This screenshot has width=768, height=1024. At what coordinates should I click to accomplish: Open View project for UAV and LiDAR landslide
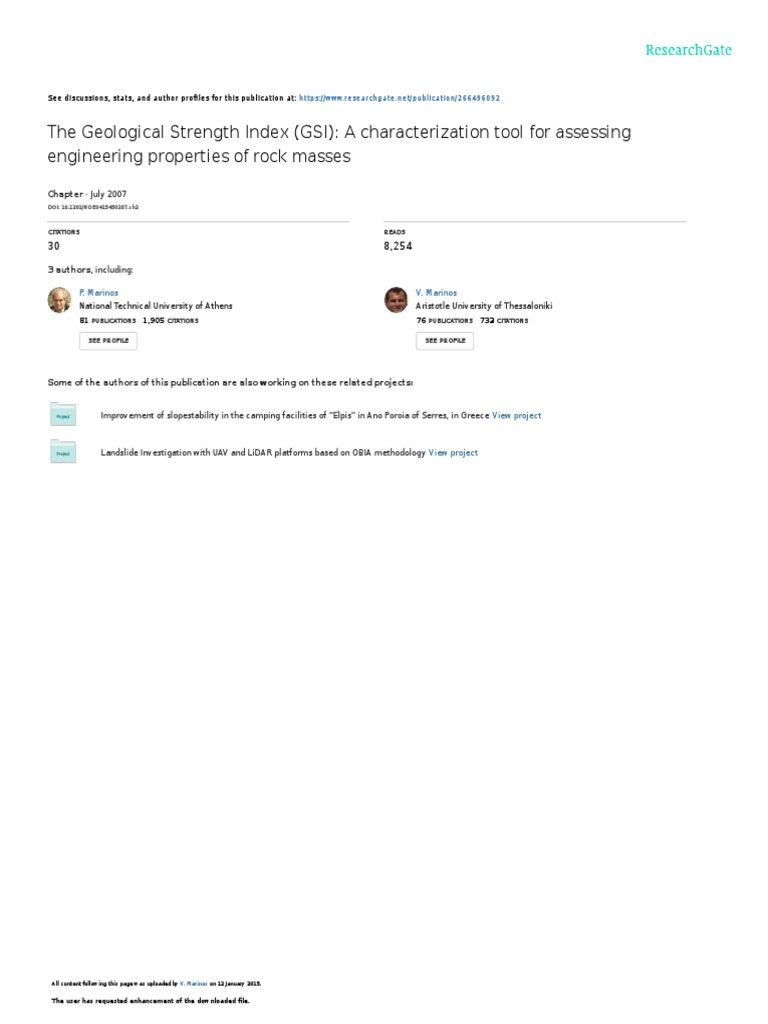pos(453,452)
